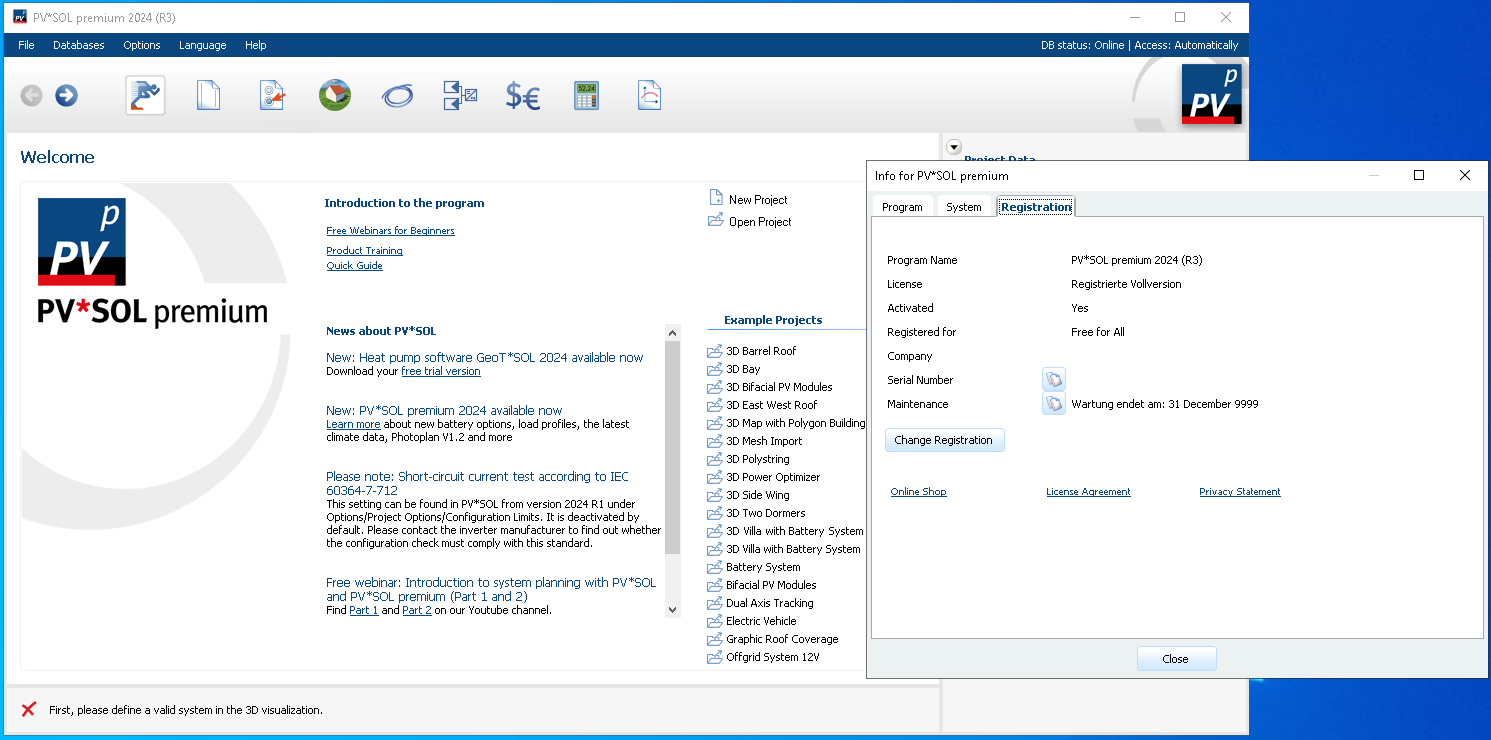Follow the free trial version link
1491x740 pixels.
(x=441, y=371)
